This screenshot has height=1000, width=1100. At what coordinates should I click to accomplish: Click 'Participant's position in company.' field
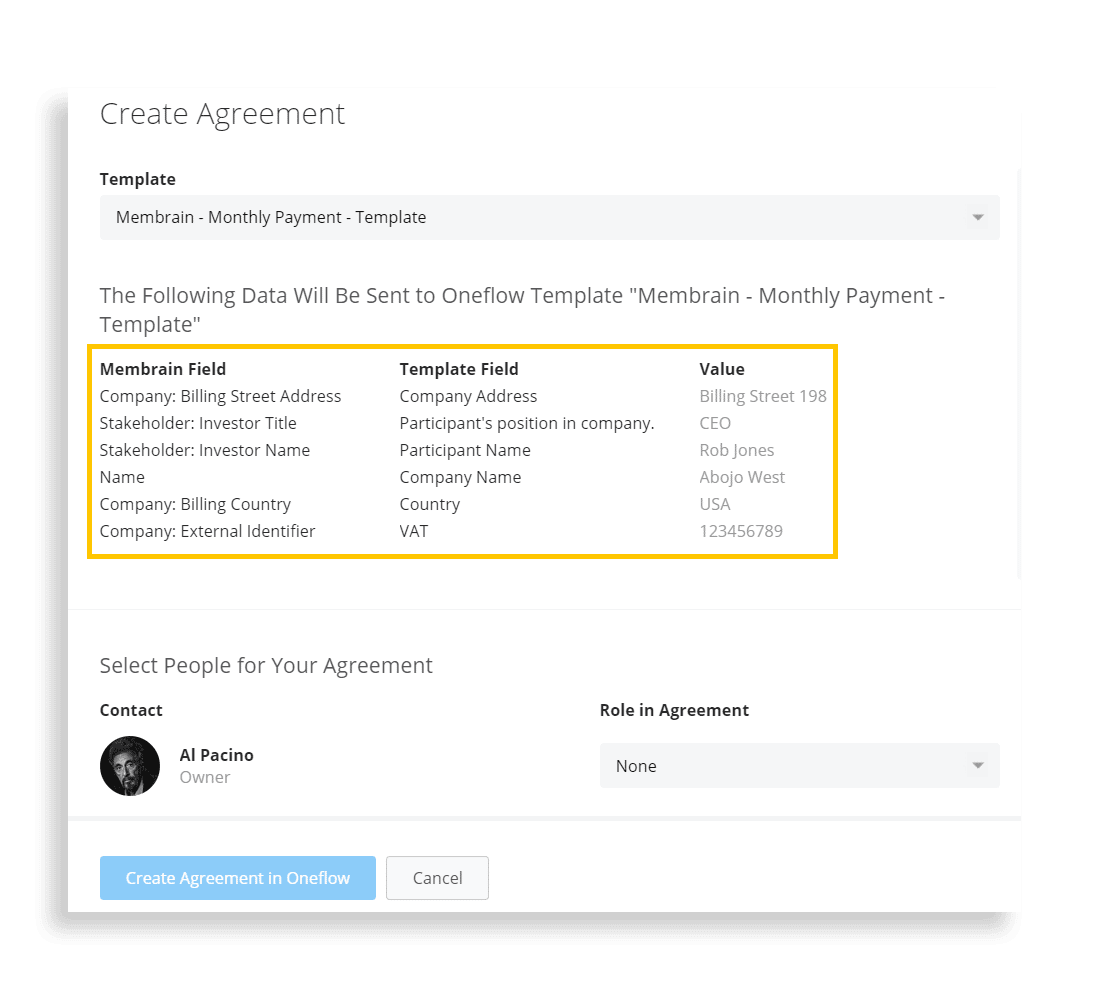pyautogui.click(x=527, y=423)
